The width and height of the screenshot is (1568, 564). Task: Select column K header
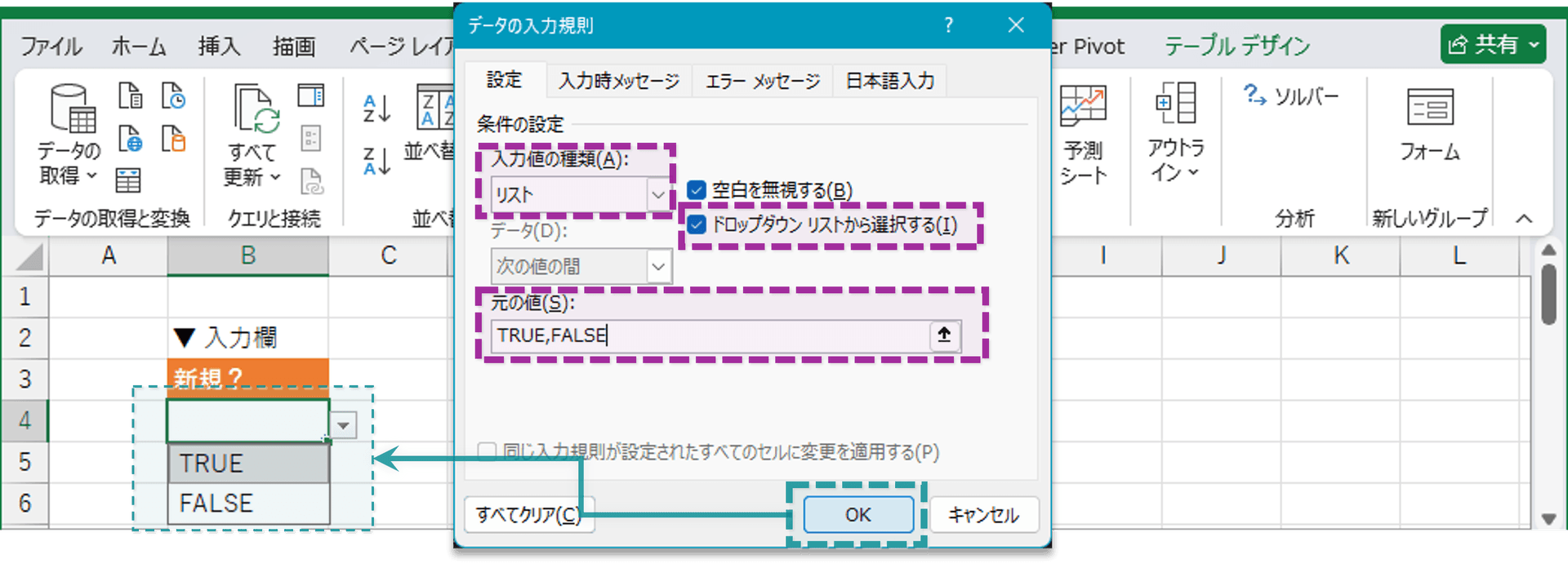tap(1340, 256)
